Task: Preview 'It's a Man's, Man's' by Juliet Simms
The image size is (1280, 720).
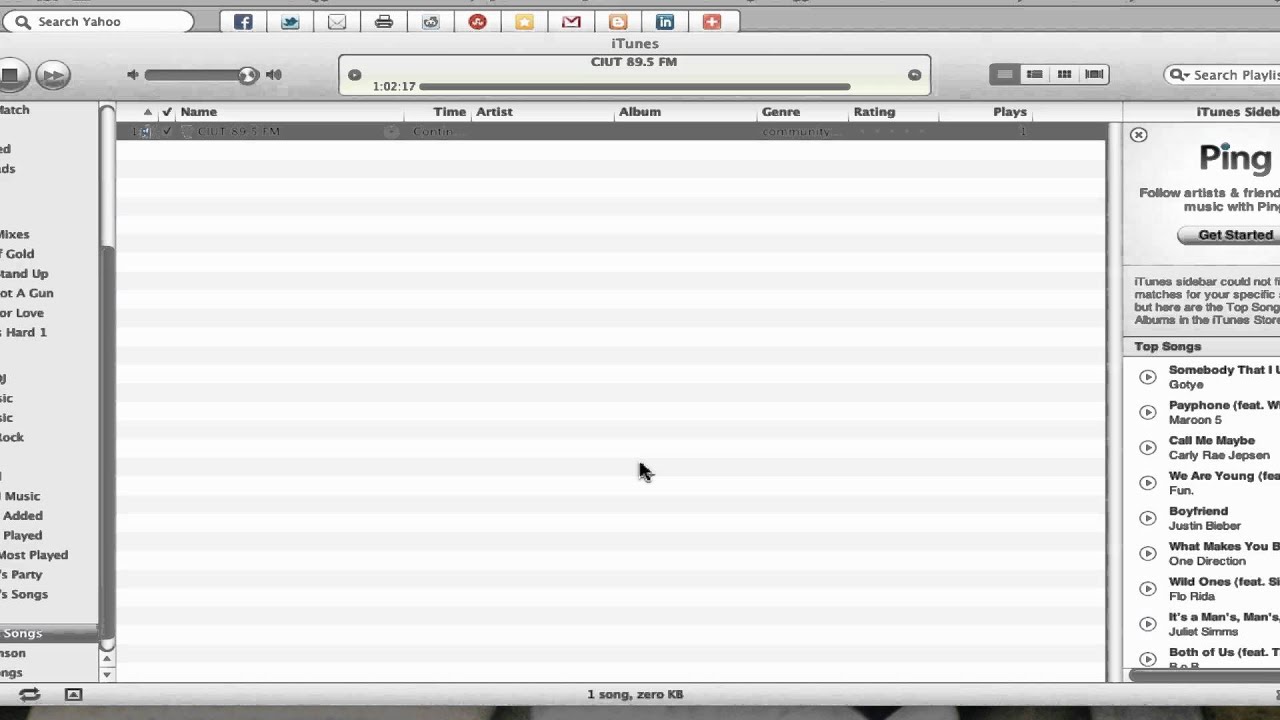Action: pyautogui.click(x=1148, y=624)
